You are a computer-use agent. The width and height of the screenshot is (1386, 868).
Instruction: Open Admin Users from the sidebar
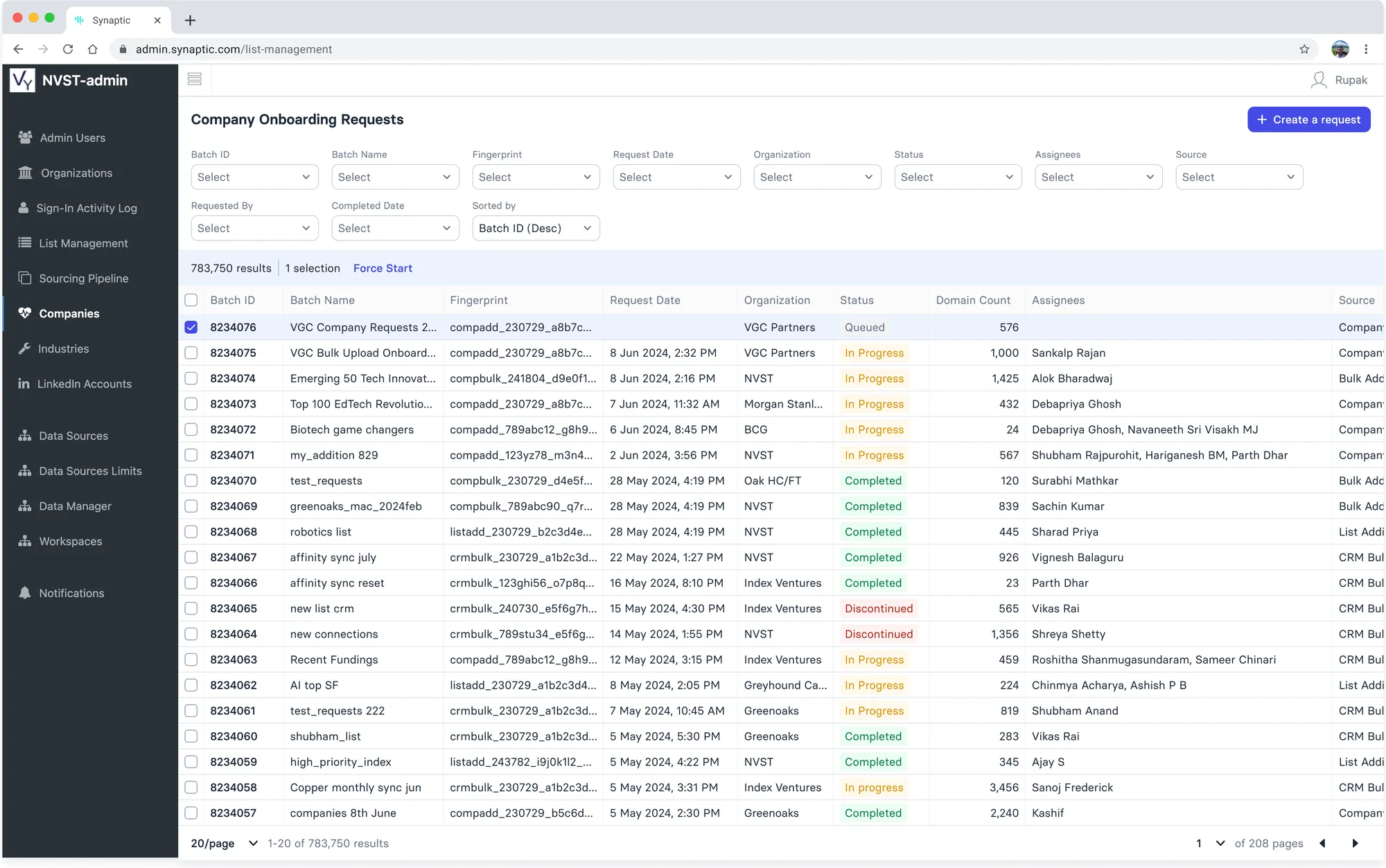pyautogui.click(x=72, y=138)
